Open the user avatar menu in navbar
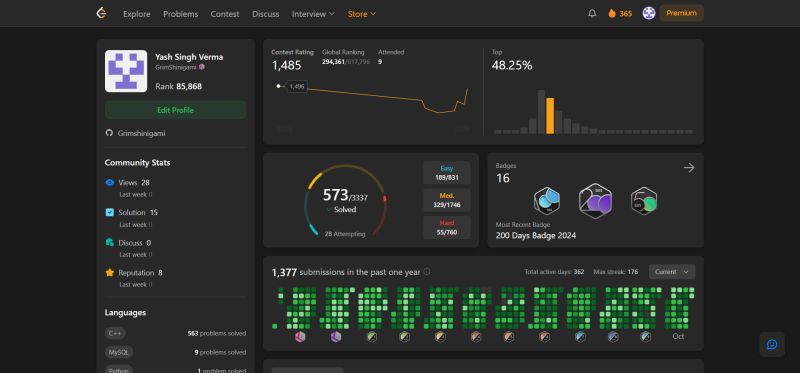This screenshot has height=373, width=800. 648,13
